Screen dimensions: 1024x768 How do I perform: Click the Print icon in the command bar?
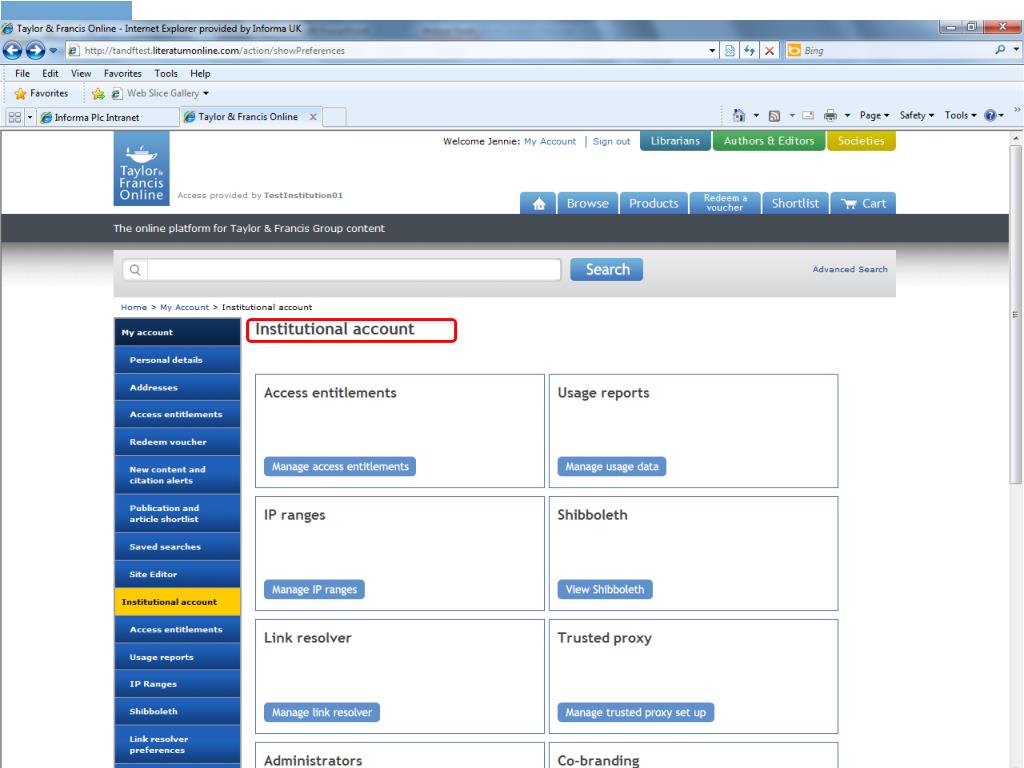tap(830, 116)
